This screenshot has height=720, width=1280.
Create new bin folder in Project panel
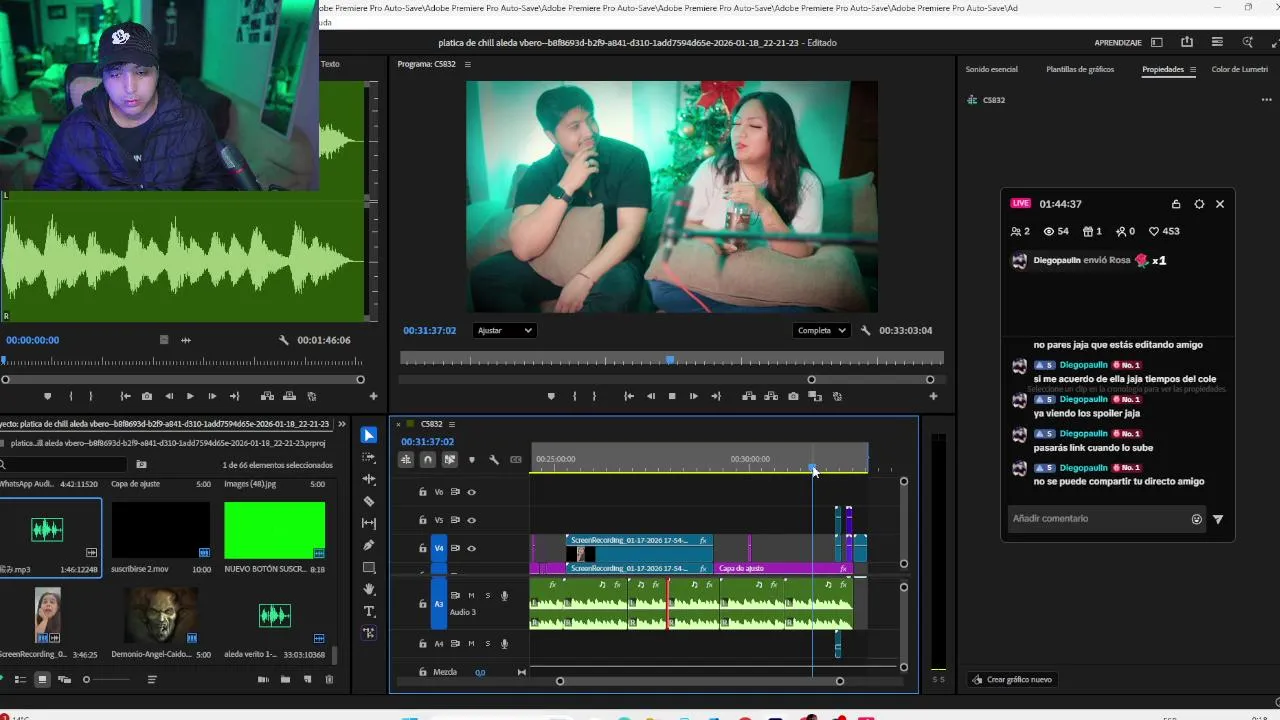click(x=285, y=680)
